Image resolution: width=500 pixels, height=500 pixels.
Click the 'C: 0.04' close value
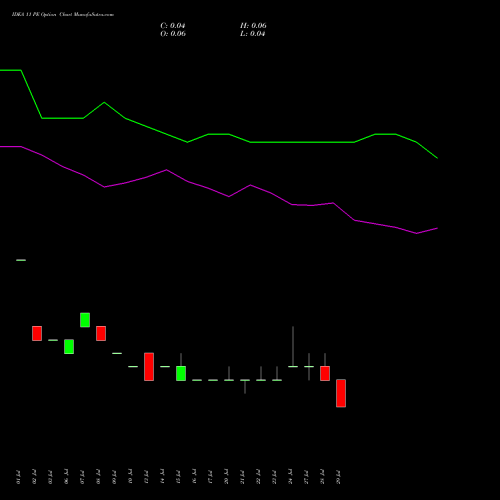pos(173,26)
